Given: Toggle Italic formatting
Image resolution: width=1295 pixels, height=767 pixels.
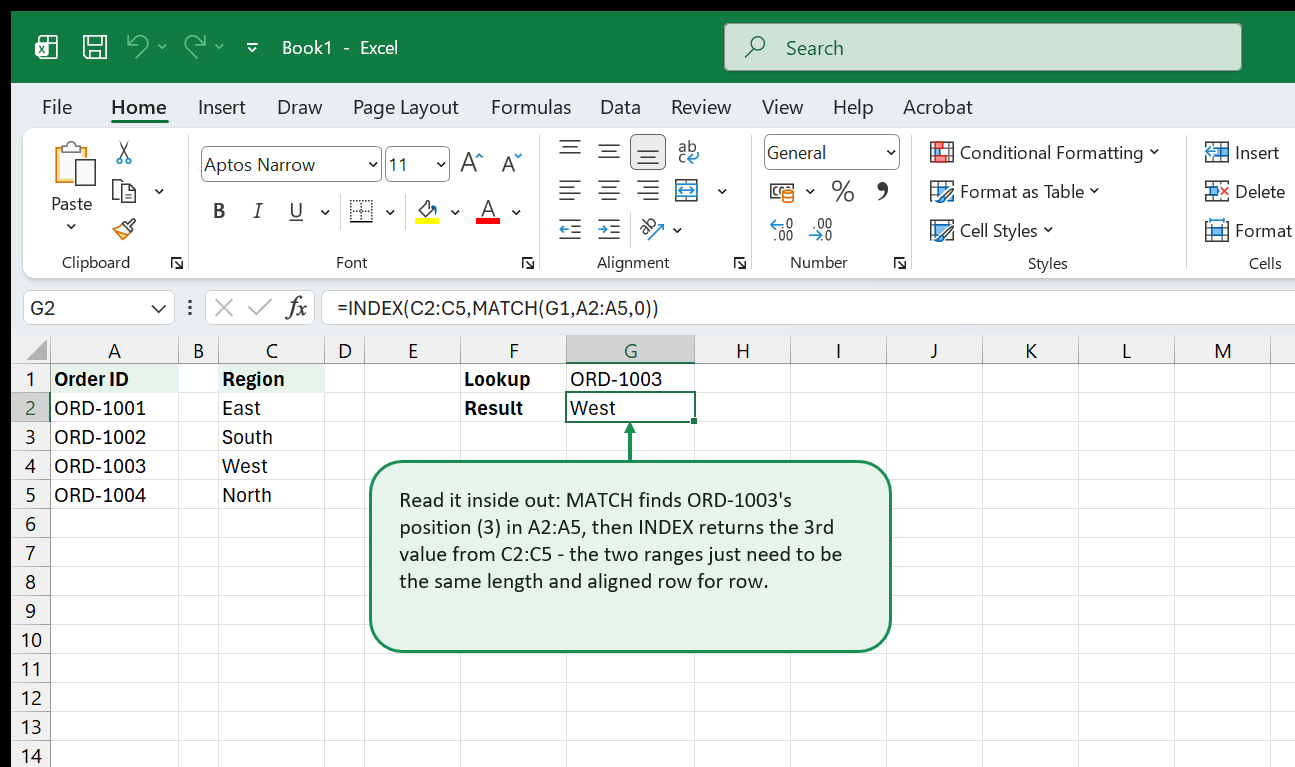Looking at the screenshot, I should [258, 212].
